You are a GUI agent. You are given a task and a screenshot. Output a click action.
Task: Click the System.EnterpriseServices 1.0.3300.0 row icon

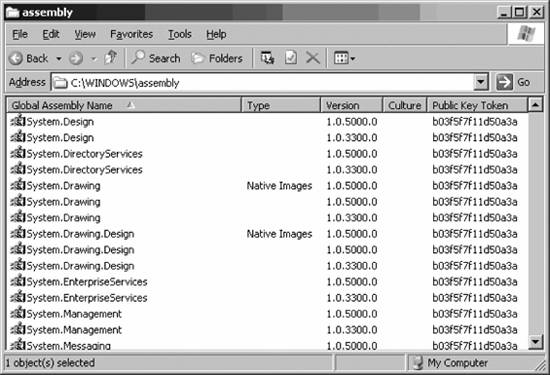[x=18, y=297]
